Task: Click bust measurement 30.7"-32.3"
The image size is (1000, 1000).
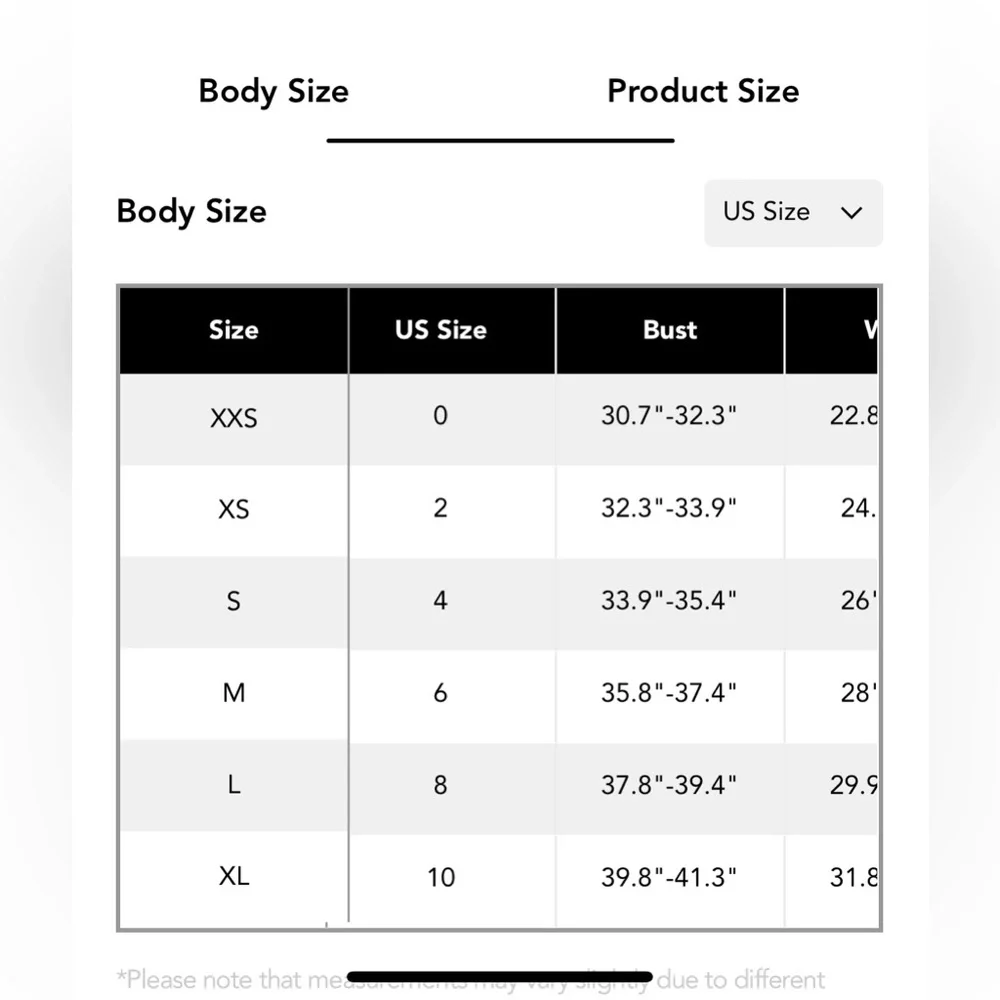Action: click(669, 416)
